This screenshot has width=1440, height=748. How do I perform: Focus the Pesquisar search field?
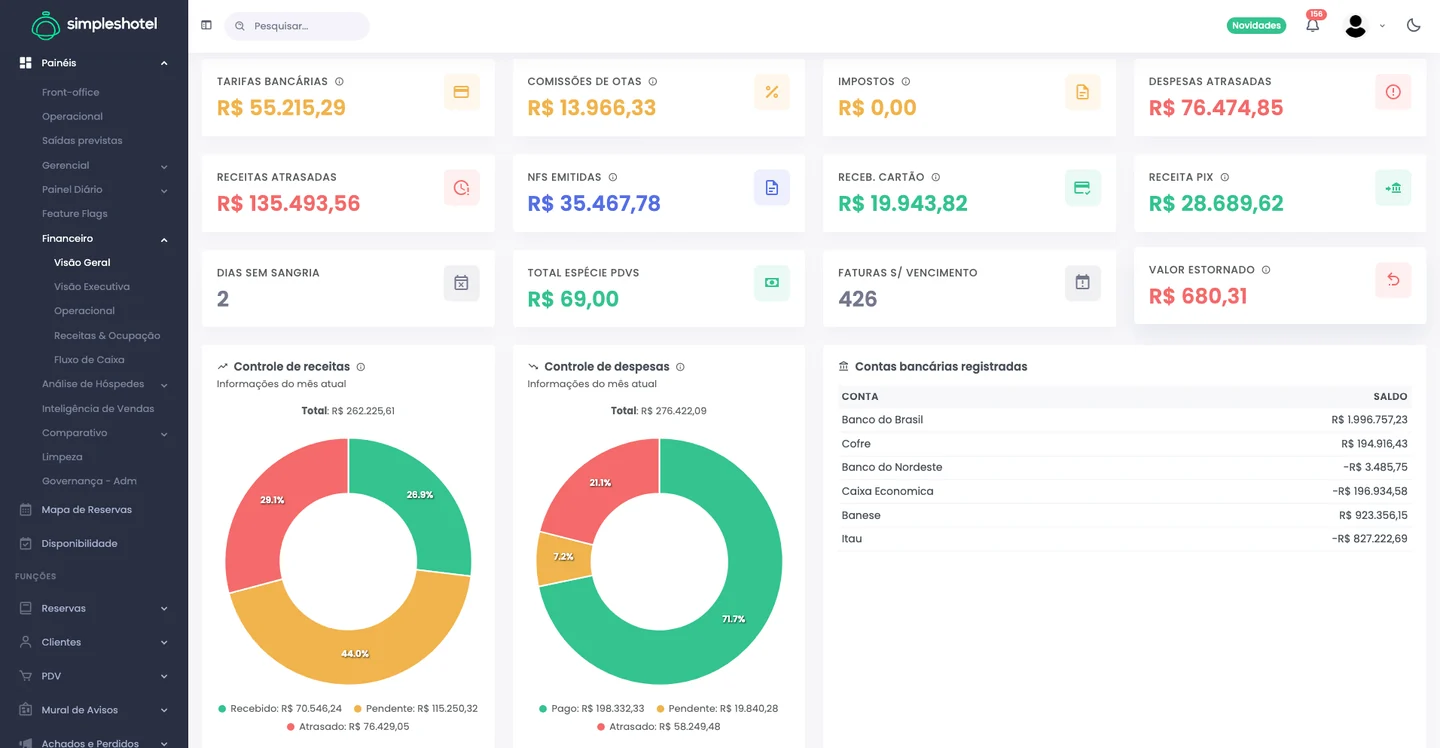point(297,26)
